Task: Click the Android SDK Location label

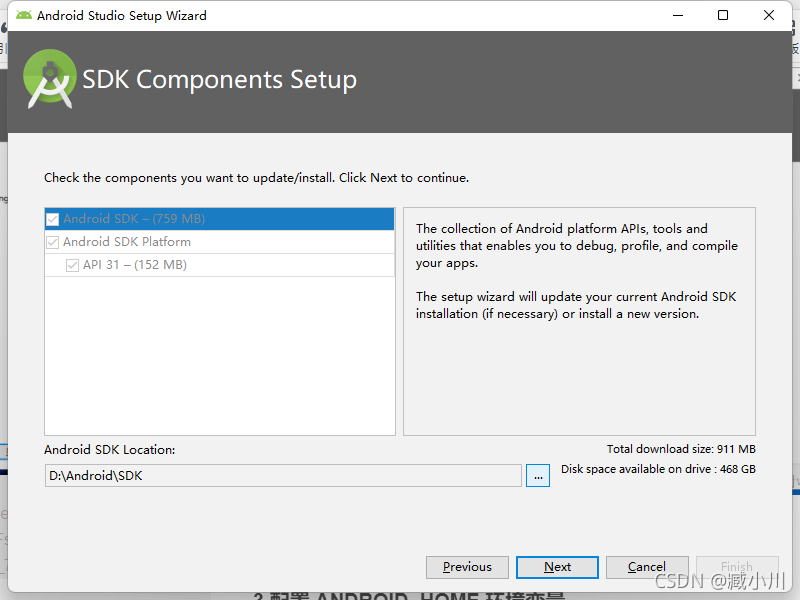Action: click(x=110, y=449)
